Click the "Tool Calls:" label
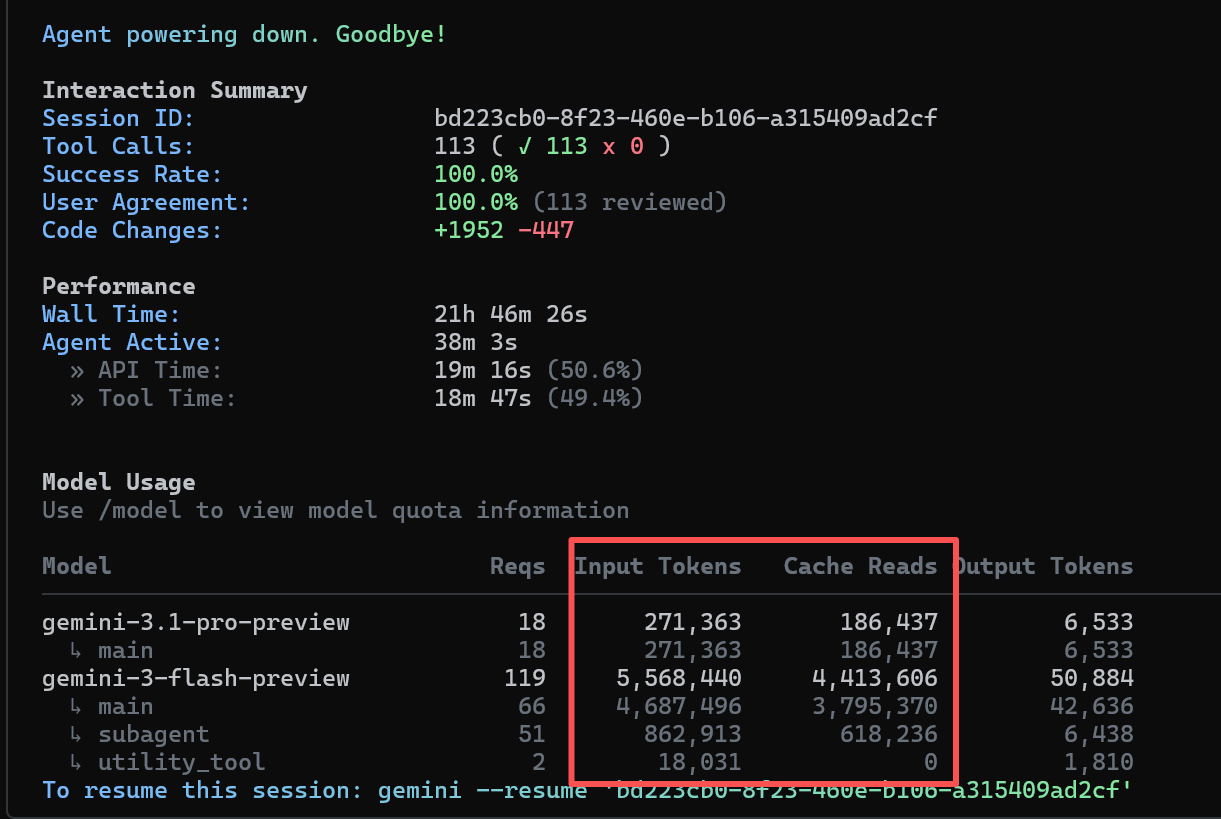 click(118, 146)
